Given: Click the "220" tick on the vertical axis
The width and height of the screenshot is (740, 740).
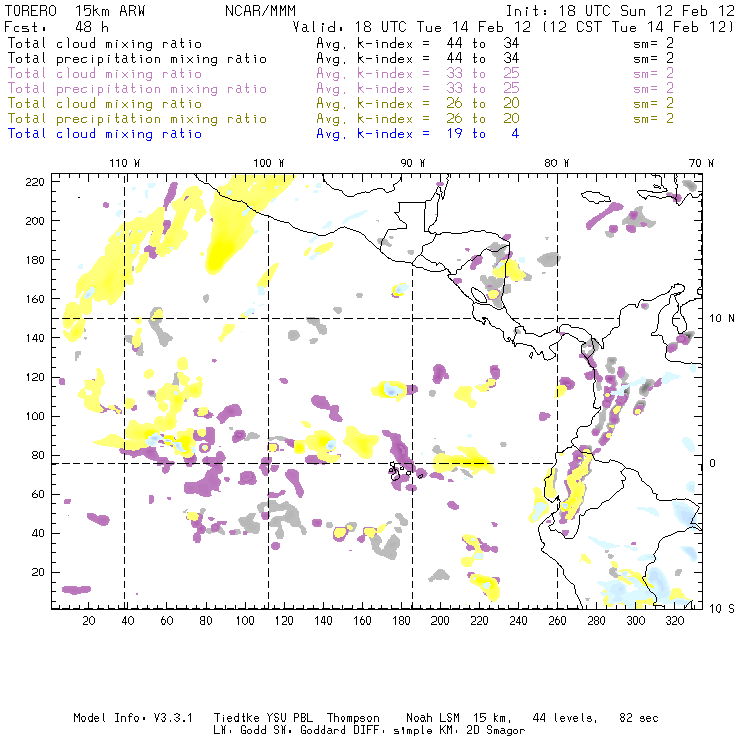Looking at the screenshot, I should click(35, 182).
